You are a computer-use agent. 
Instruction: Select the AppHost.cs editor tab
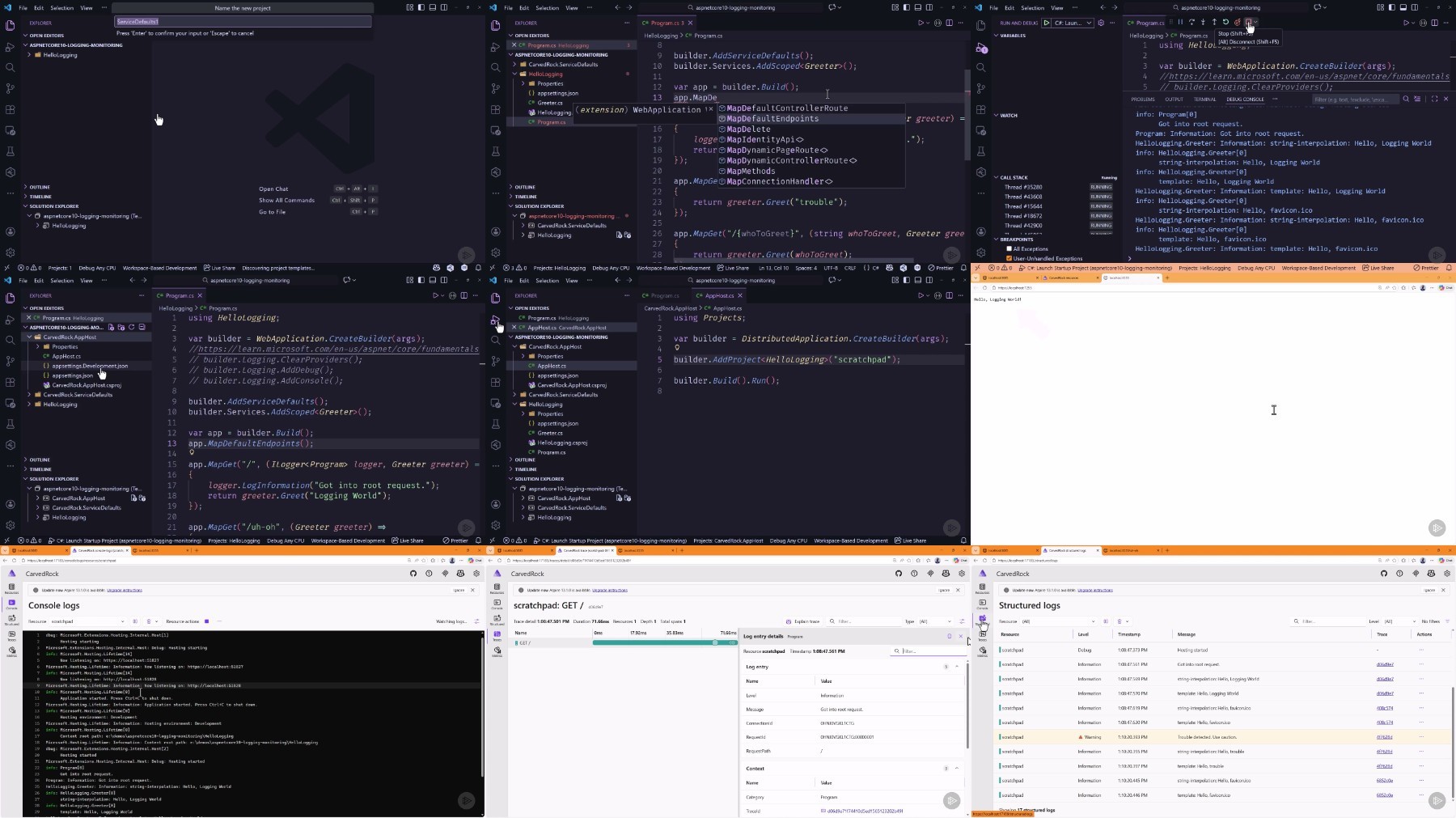click(718, 295)
